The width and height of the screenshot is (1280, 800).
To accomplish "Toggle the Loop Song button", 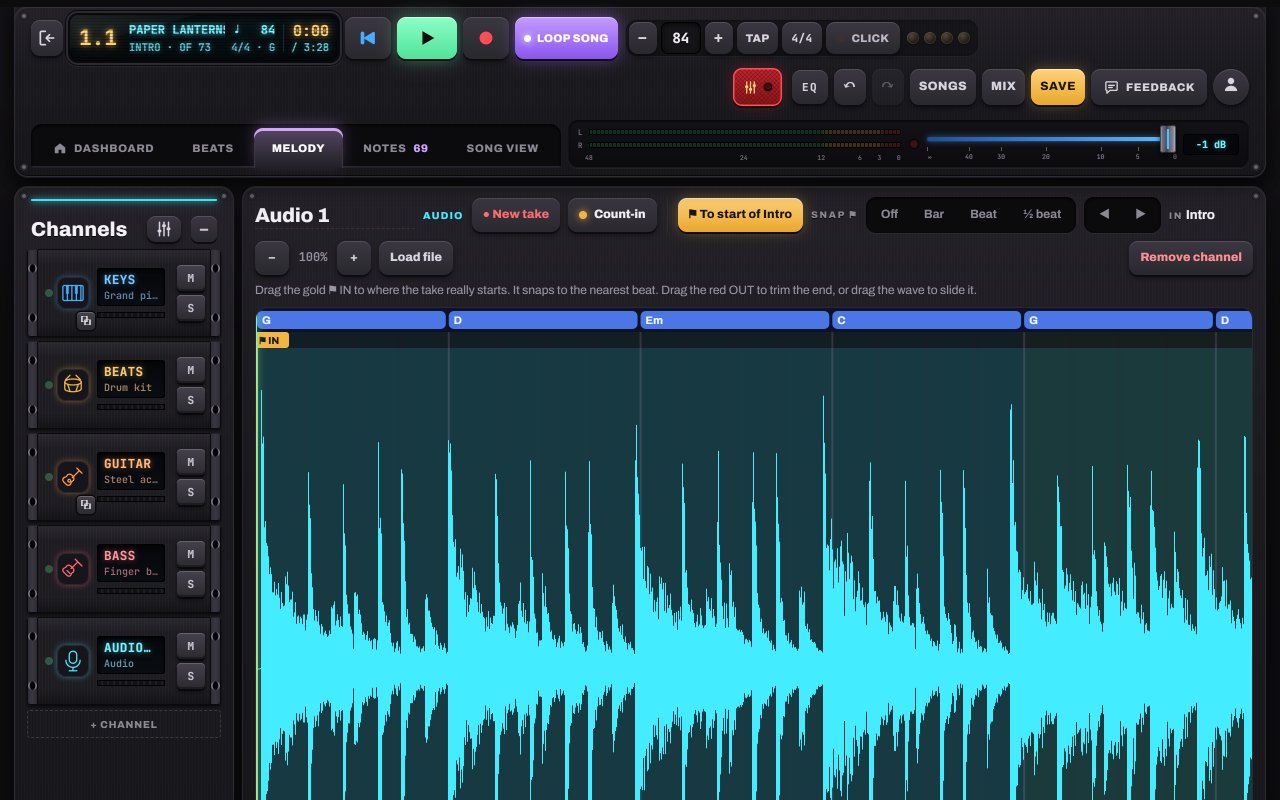I will pyautogui.click(x=566, y=38).
